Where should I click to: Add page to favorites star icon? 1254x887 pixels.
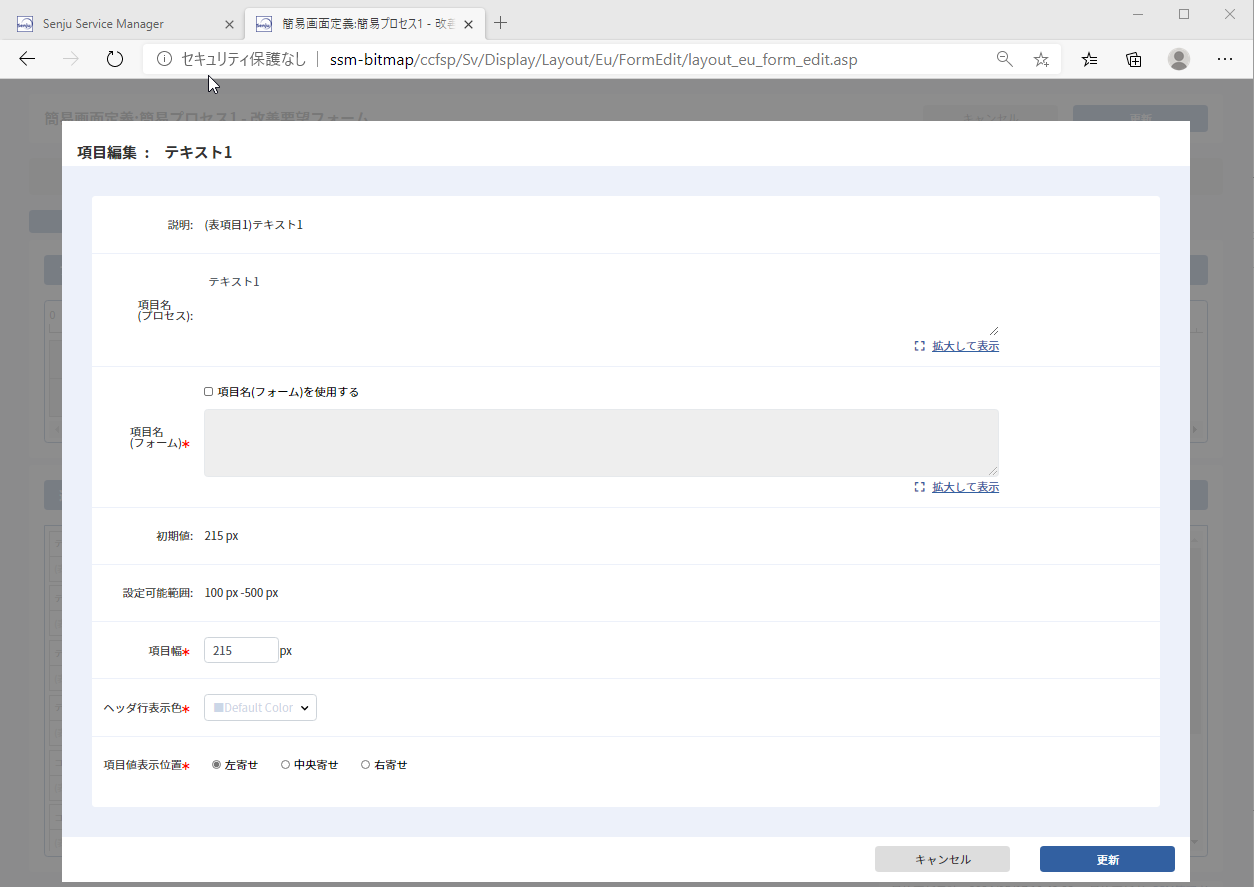pyautogui.click(x=1041, y=59)
